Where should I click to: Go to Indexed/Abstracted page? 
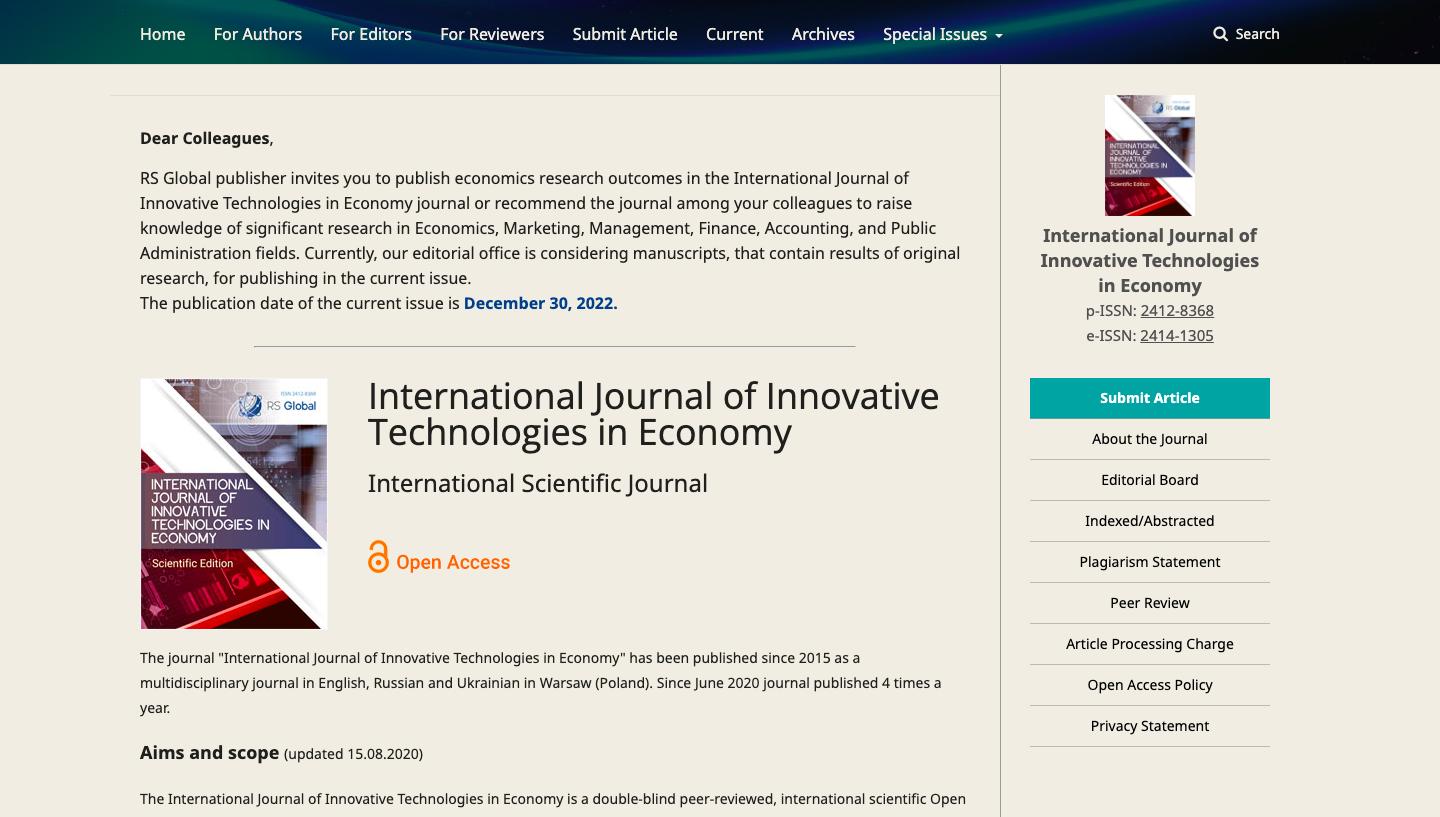(1150, 521)
